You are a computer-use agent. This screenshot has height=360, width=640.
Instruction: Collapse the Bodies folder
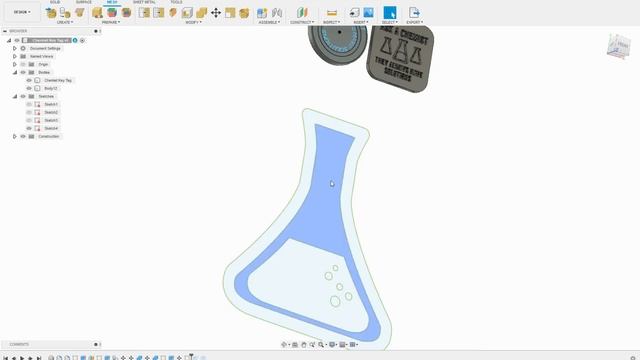coord(15,72)
